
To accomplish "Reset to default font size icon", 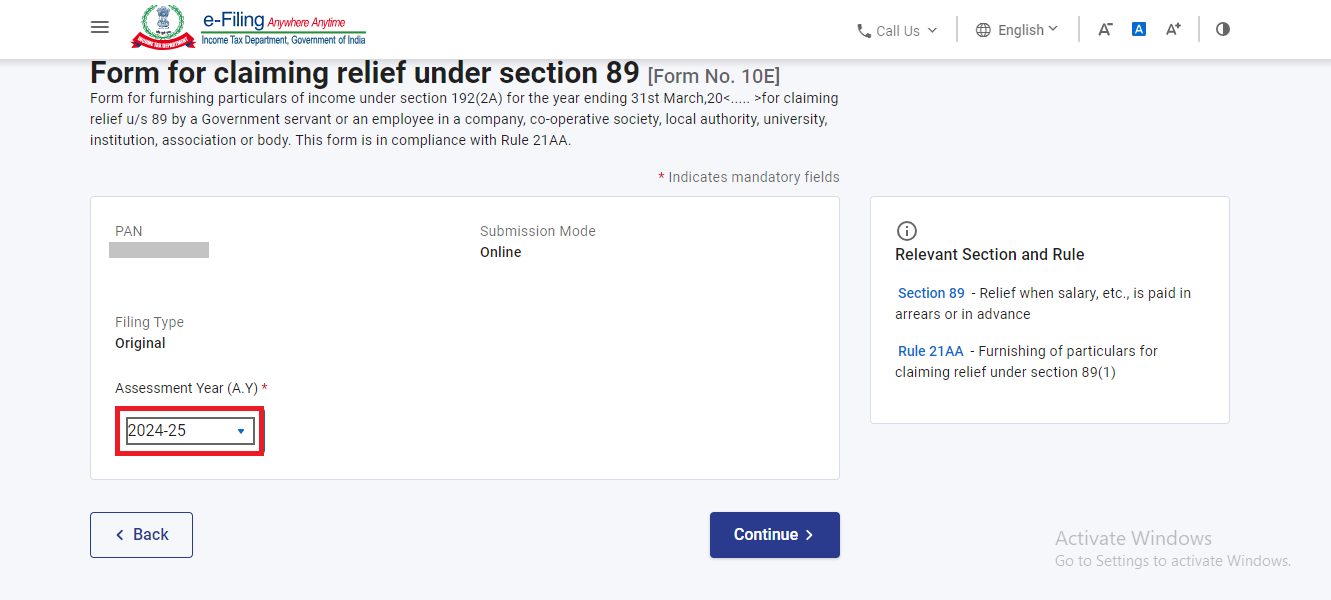I will point(1138,29).
